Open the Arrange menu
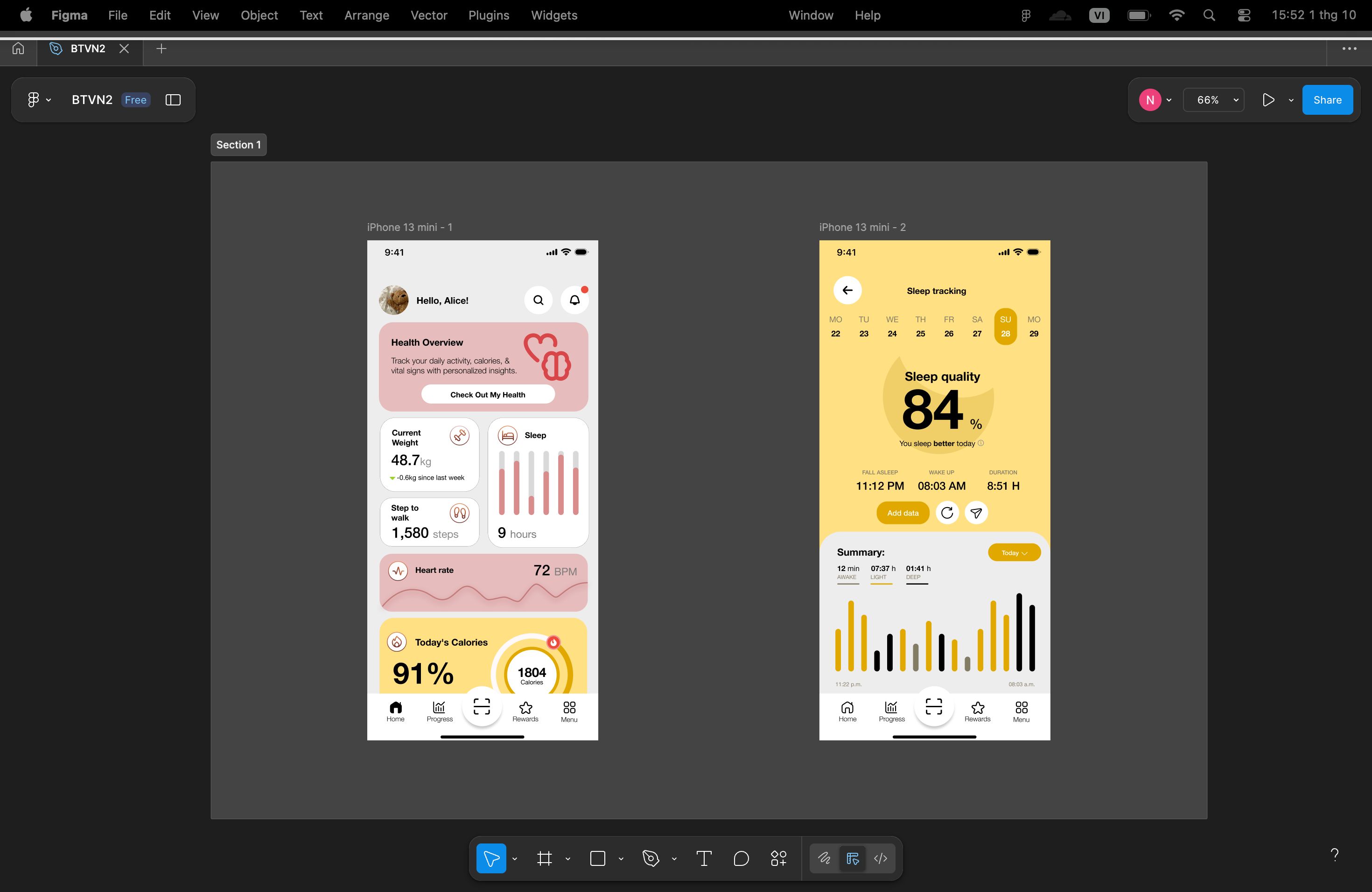This screenshot has height=892, width=1372. [367, 15]
